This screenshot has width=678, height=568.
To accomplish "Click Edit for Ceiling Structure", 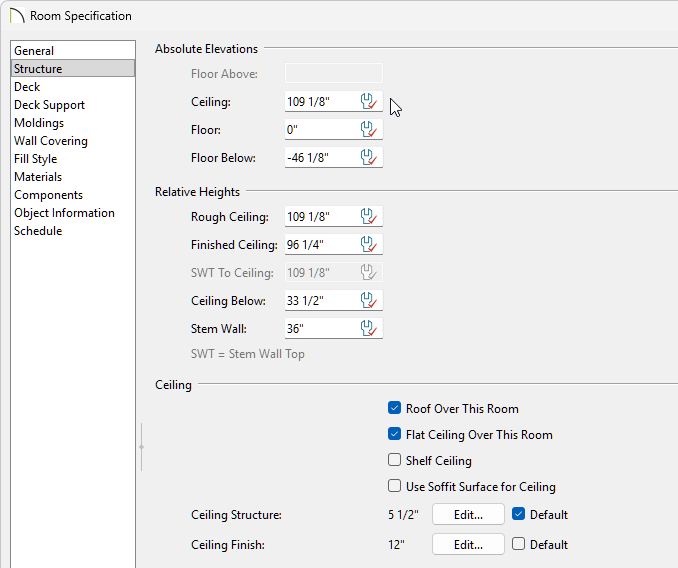I will pyautogui.click(x=468, y=514).
